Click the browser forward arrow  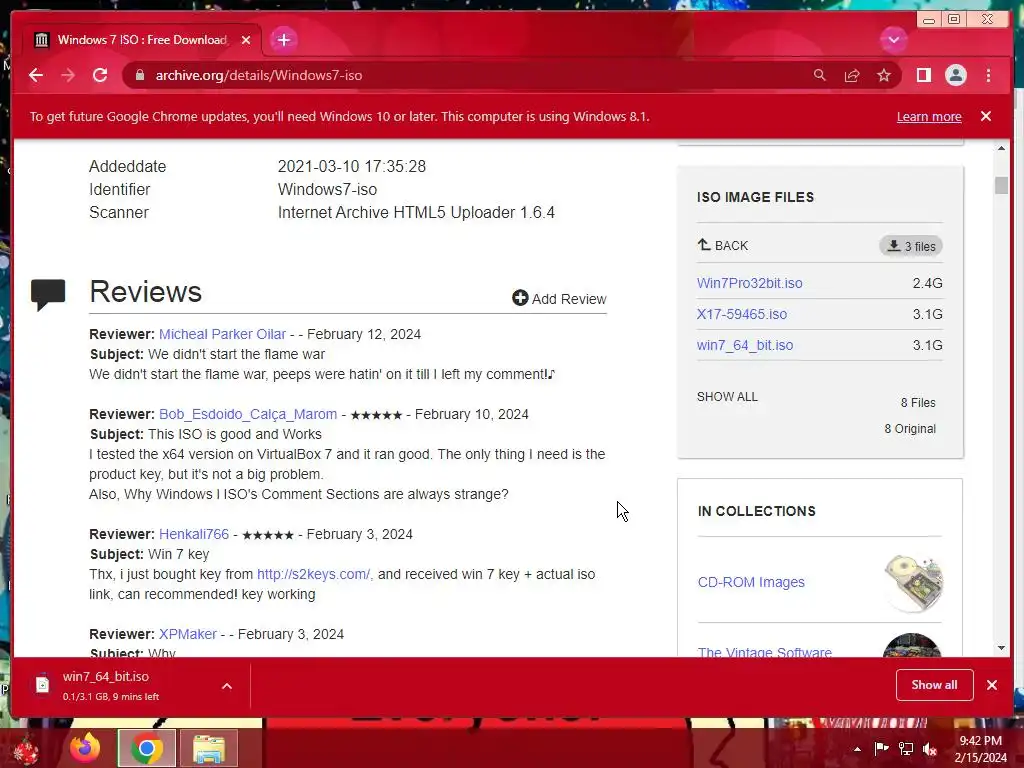coord(68,75)
